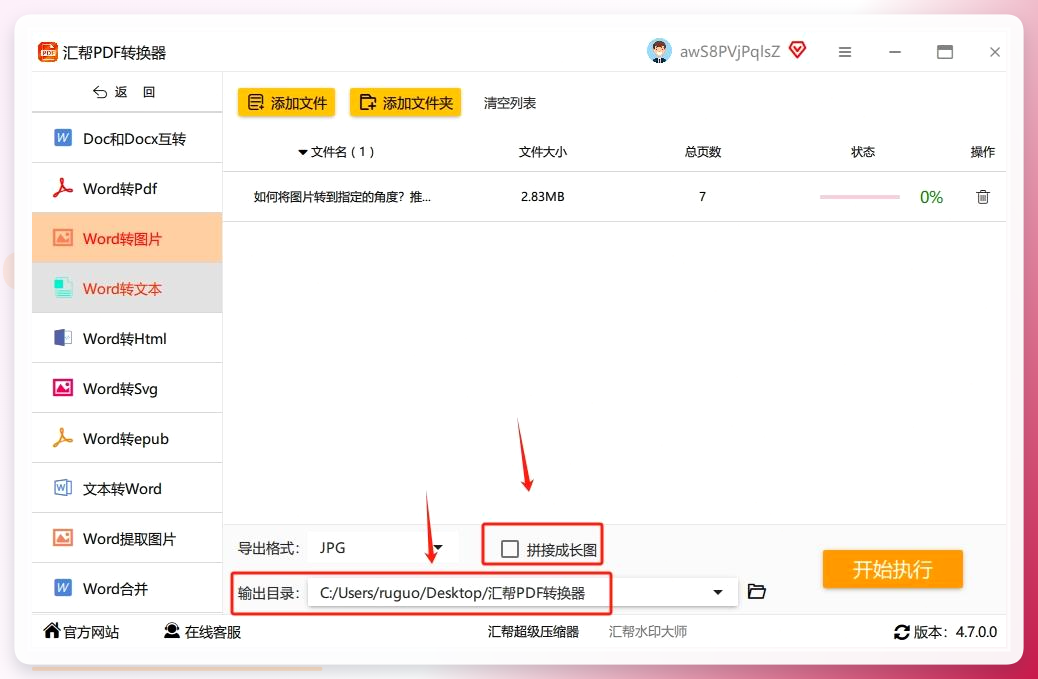
Task: Browse output folder via folder icon
Action: pyautogui.click(x=757, y=591)
